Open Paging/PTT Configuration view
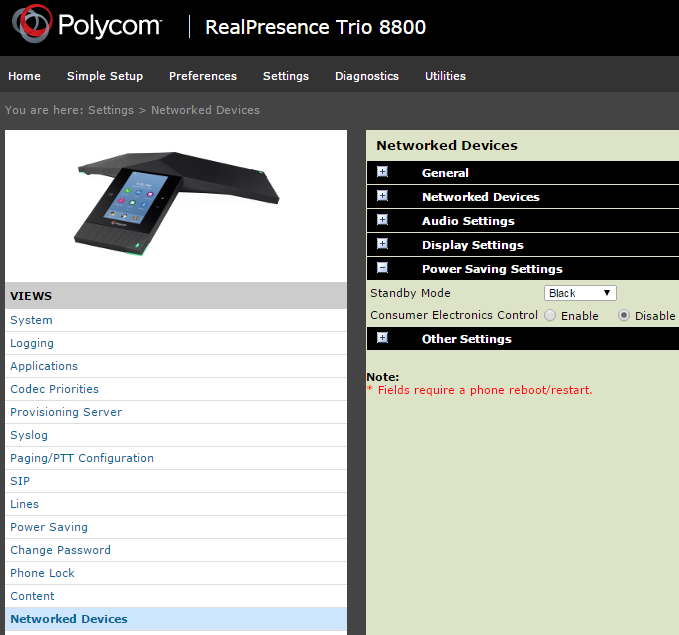 (176, 458)
